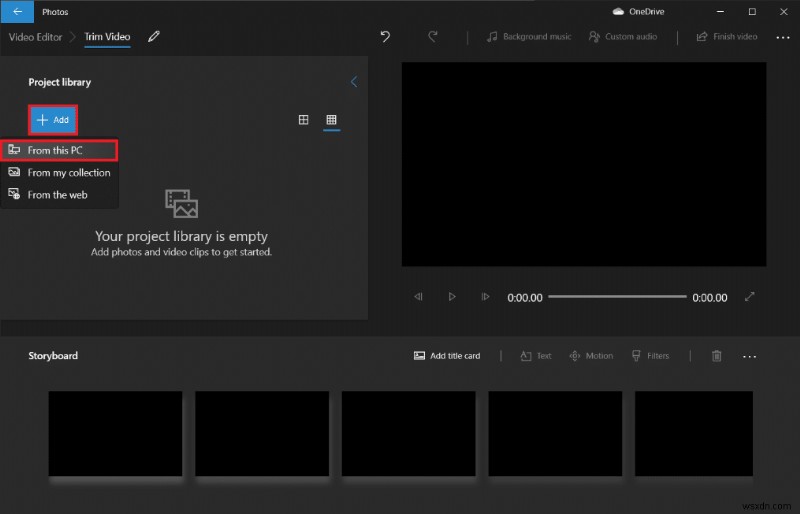This screenshot has height=514, width=800.
Task: Choose From my collection option
Action: 59,172
